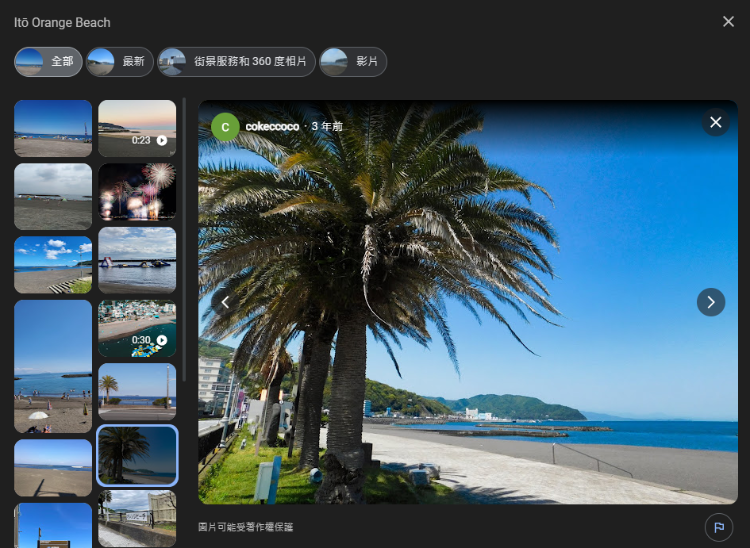Open the sandy beach shadow thumbnail
Viewport: 750px width, 548px height.
53,468
